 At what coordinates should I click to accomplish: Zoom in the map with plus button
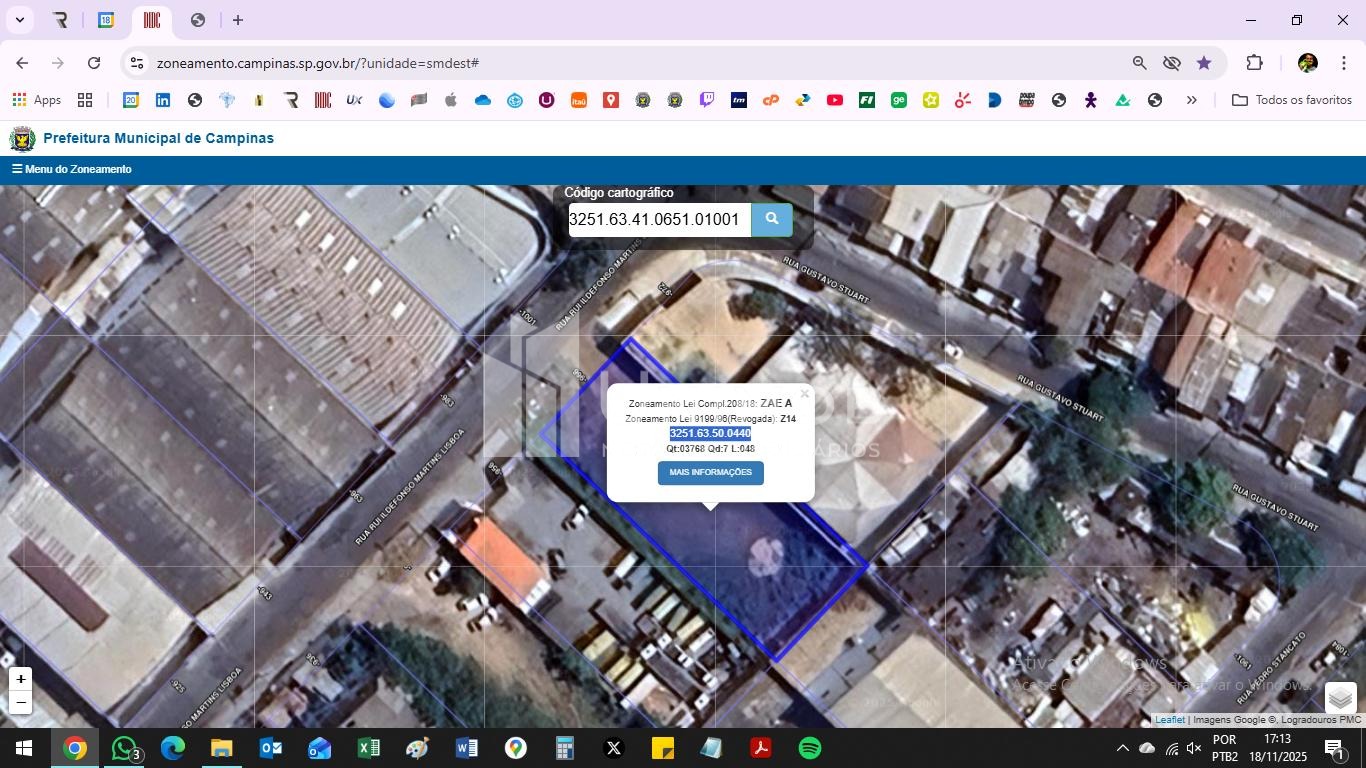(x=21, y=679)
